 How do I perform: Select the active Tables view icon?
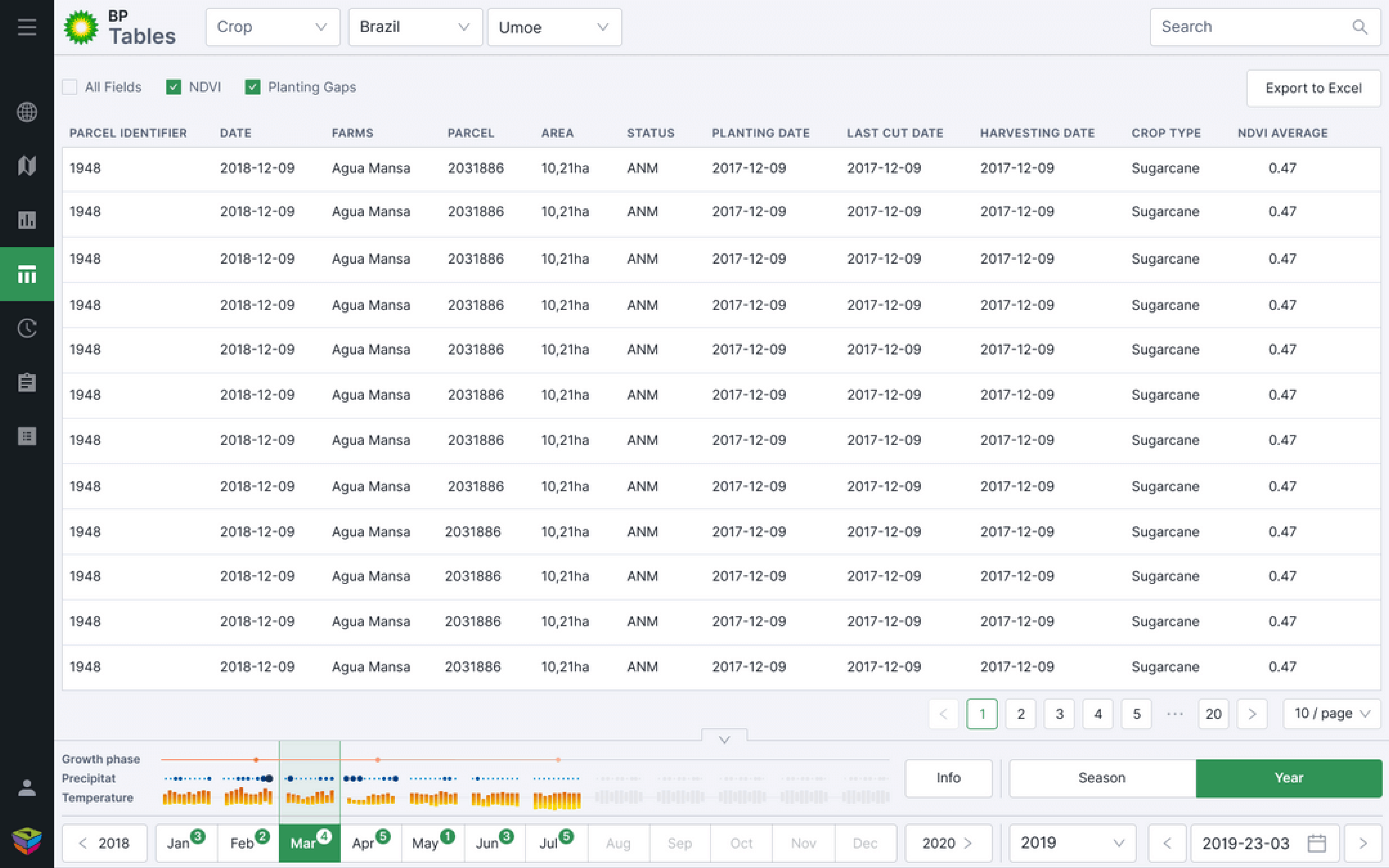click(26, 274)
